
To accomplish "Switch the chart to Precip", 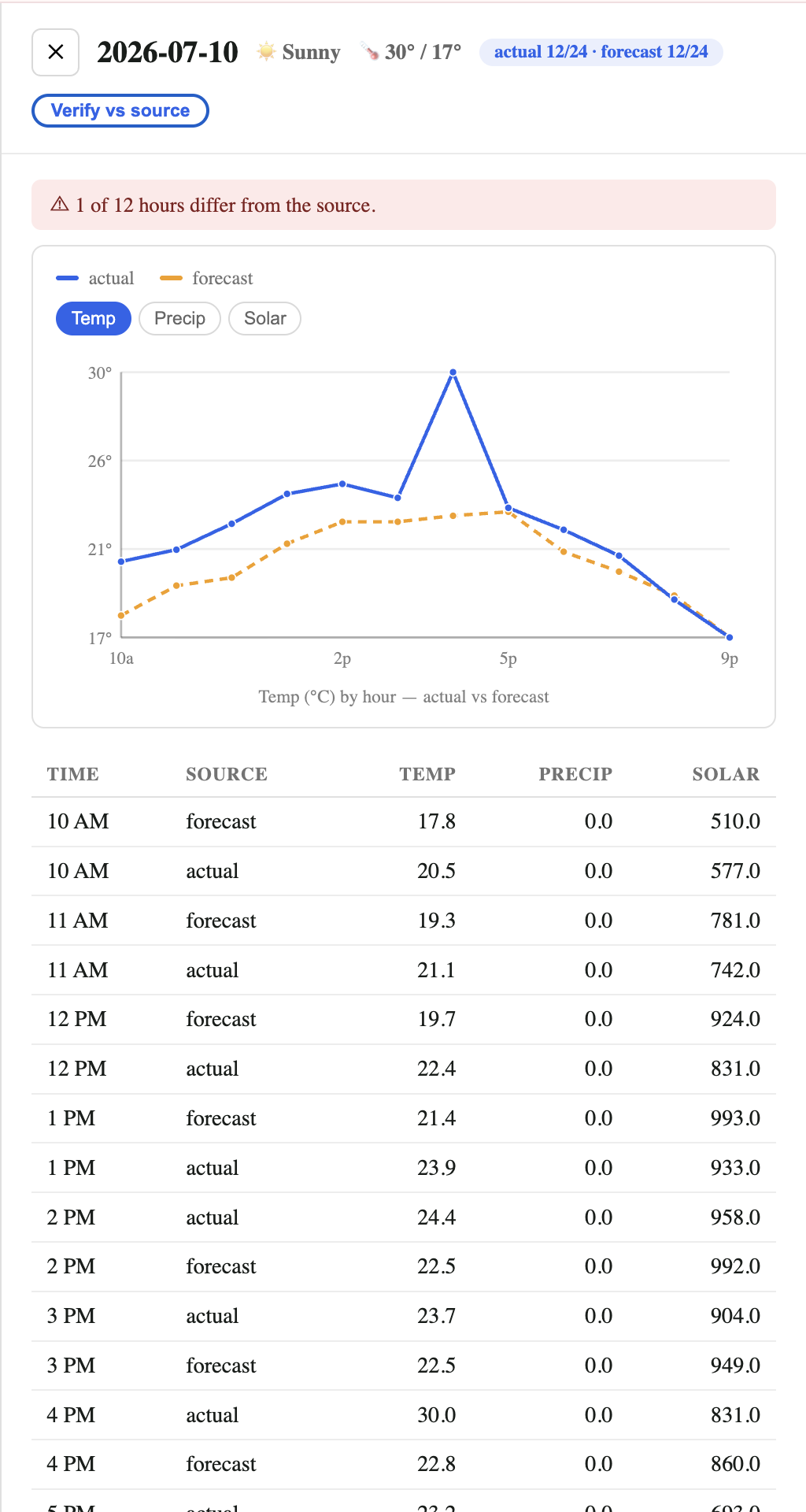I will (x=179, y=318).
